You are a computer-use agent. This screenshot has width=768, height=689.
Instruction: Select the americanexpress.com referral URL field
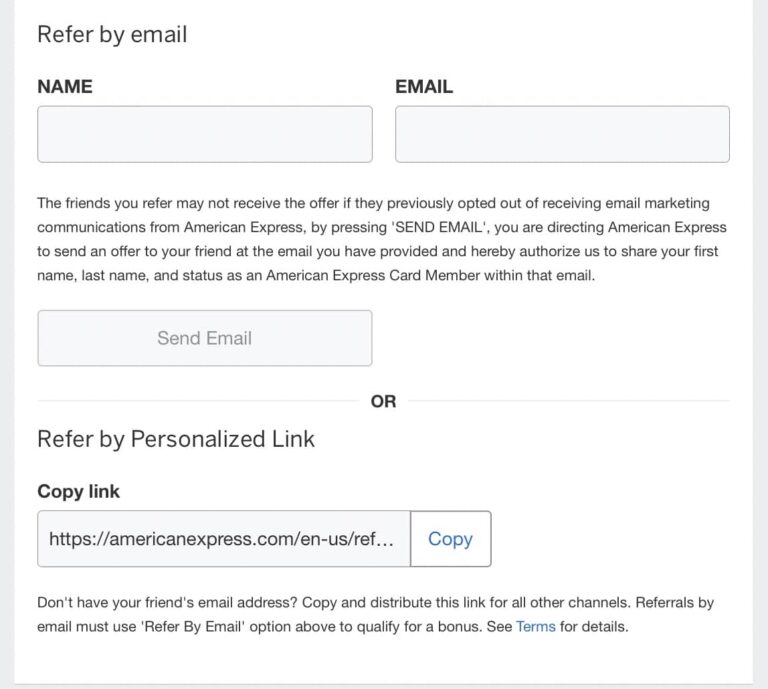pyautogui.click(x=224, y=539)
